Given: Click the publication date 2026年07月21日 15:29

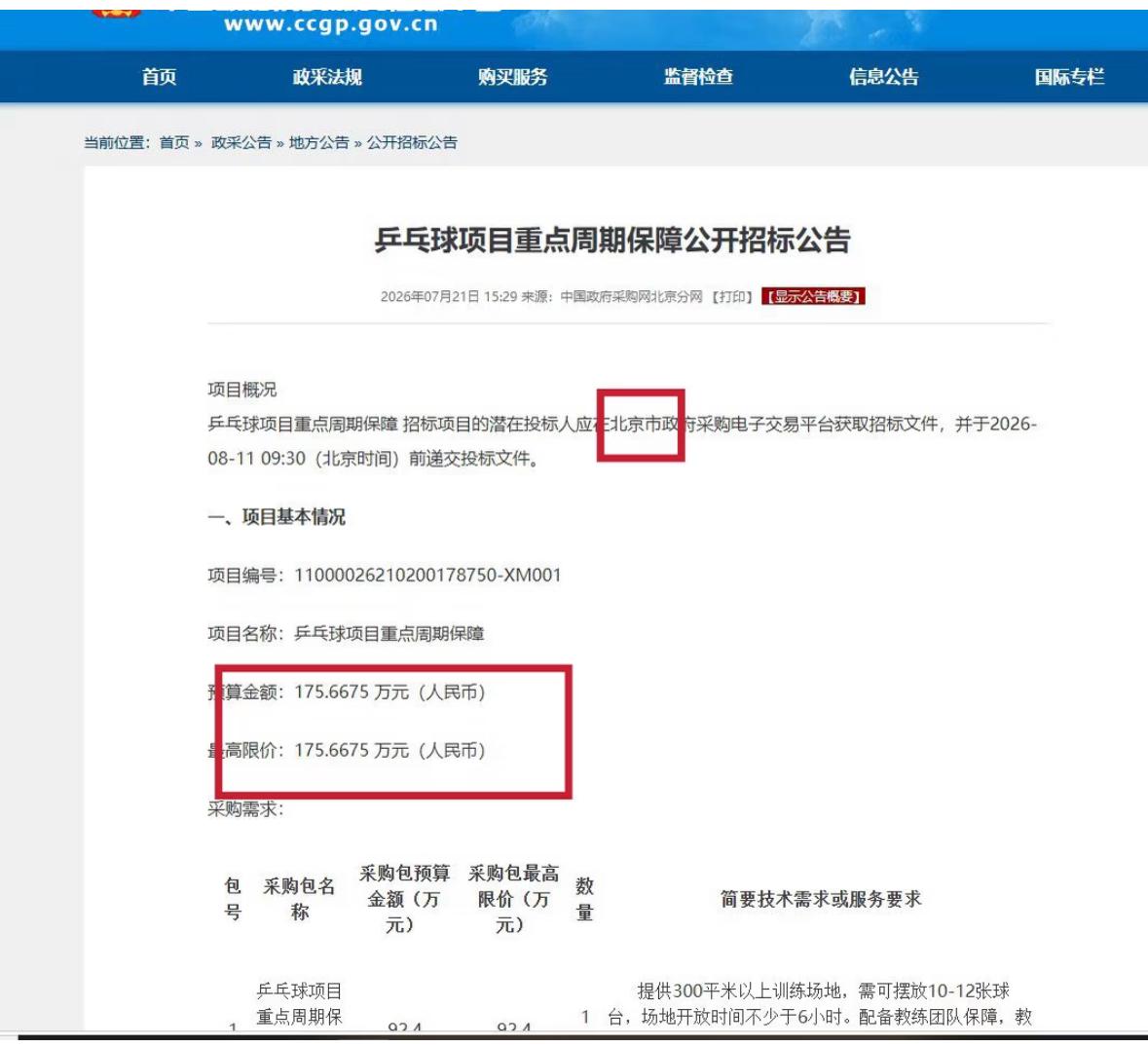Looking at the screenshot, I should [449, 296].
